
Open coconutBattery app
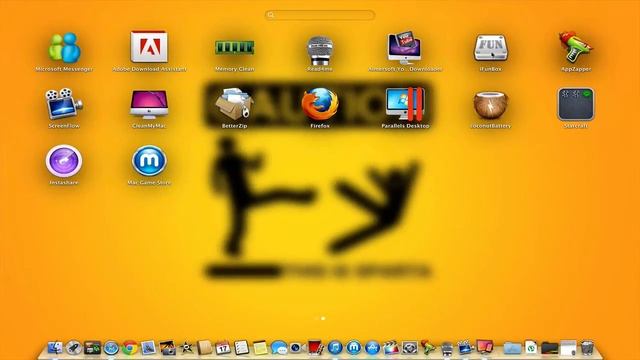click(x=491, y=105)
